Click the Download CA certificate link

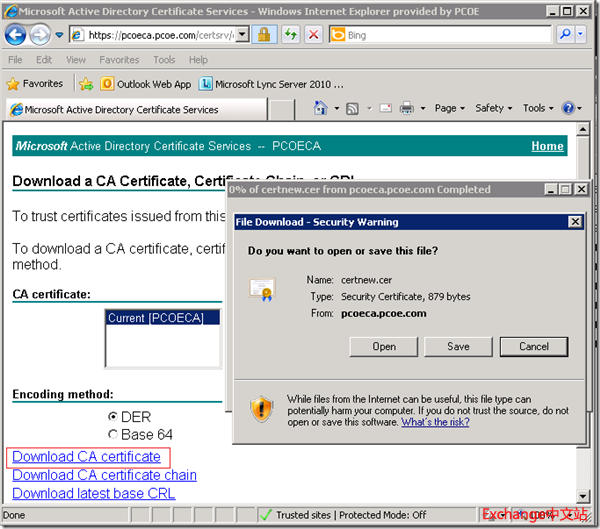86,457
